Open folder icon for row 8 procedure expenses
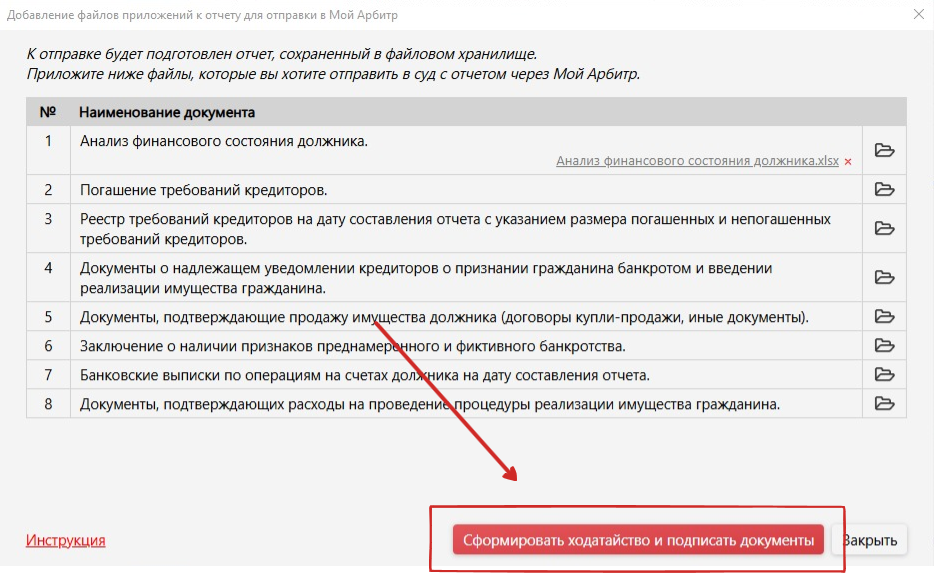This screenshot has width=935, height=576. pos(884,404)
